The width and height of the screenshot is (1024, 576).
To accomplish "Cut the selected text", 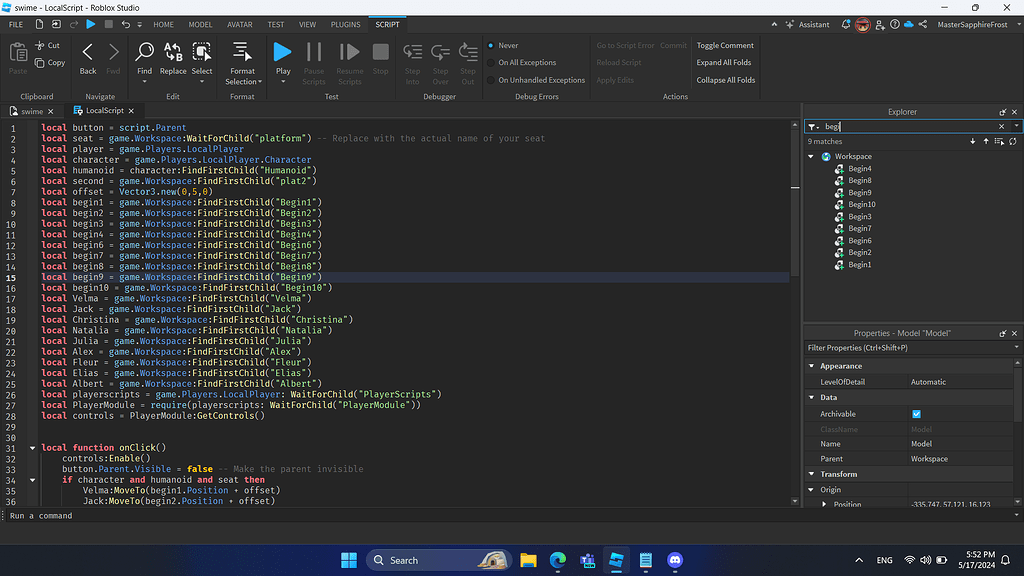I will [47, 46].
